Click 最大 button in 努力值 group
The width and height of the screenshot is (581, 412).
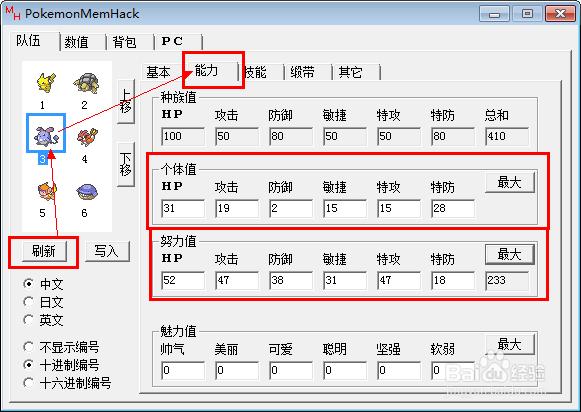(510, 254)
